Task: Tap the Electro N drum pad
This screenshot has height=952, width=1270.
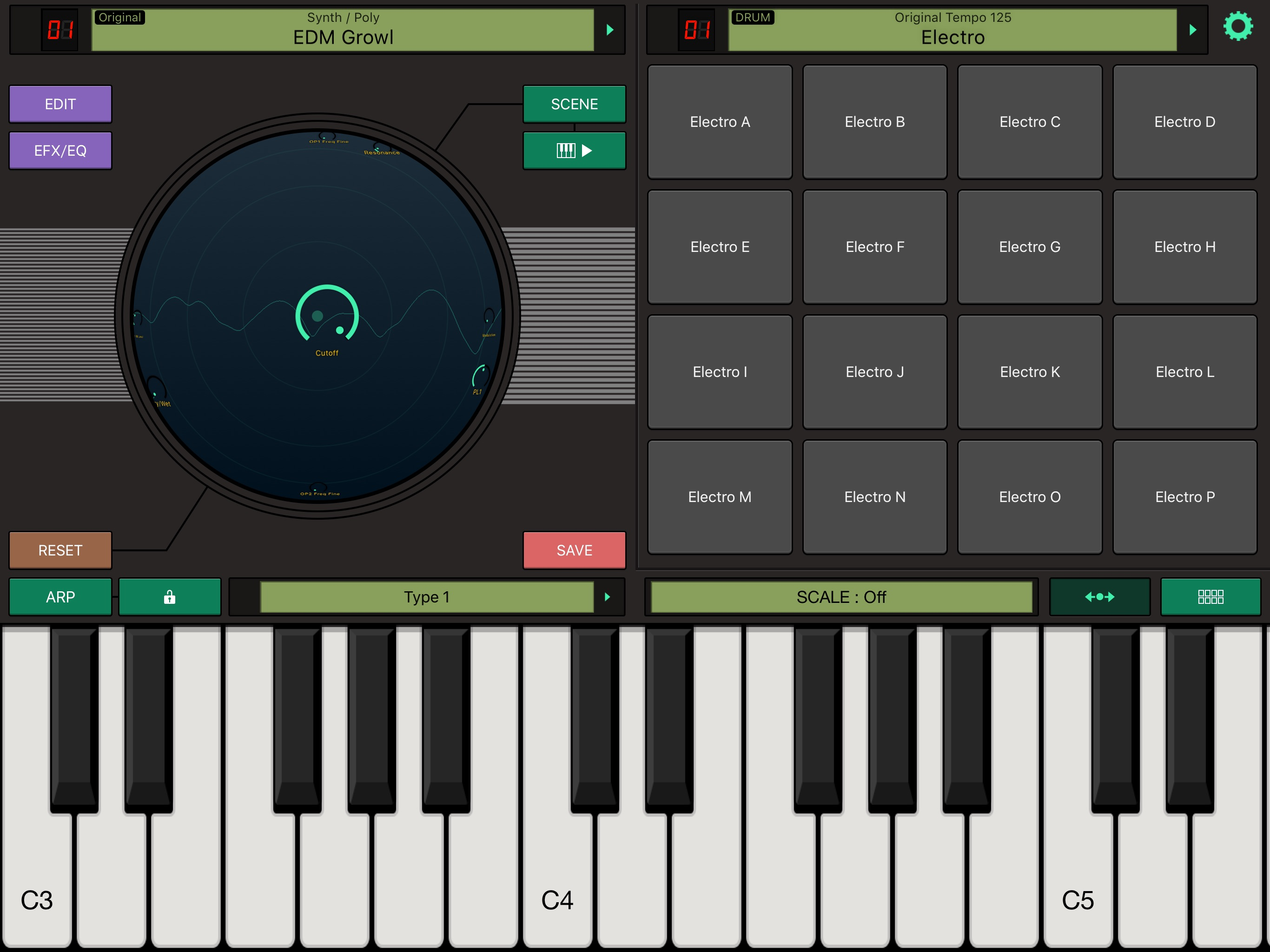Action: coord(875,497)
